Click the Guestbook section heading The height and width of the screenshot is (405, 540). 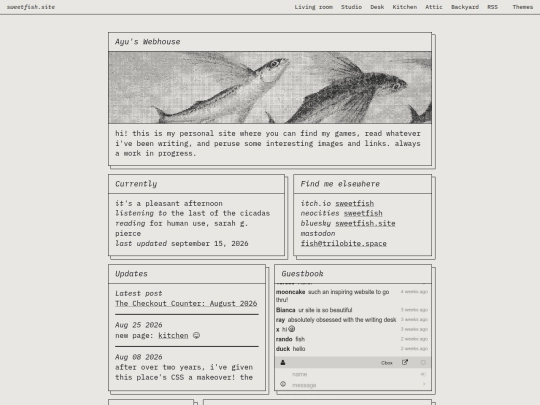302,274
